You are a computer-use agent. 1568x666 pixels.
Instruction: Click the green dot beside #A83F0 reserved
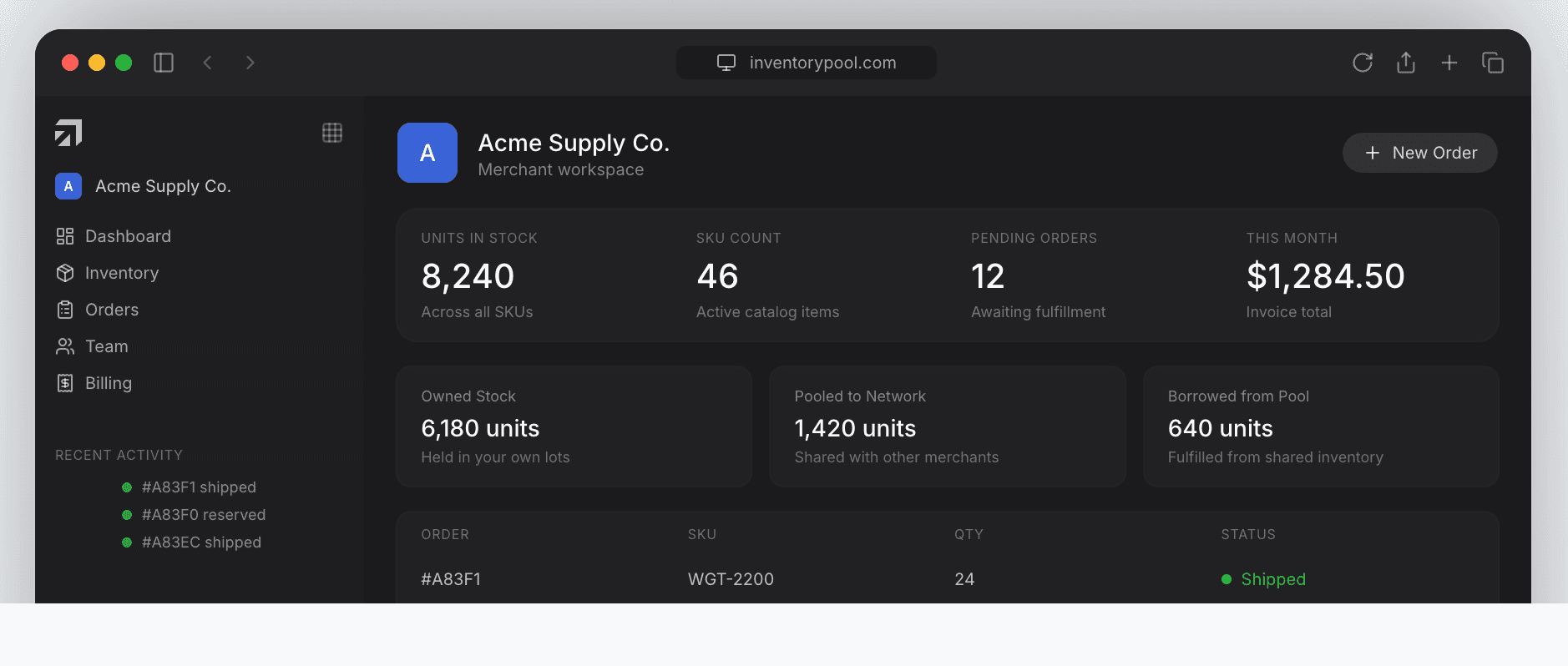(x=127, y=515)
